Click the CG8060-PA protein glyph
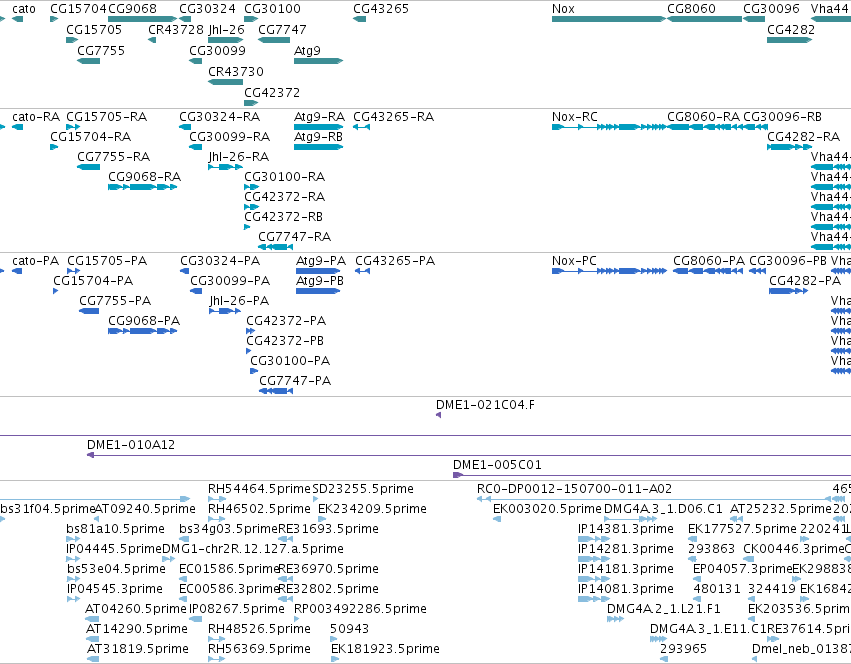This screenshot has width=851, height=664. click(x=708, y=271)
